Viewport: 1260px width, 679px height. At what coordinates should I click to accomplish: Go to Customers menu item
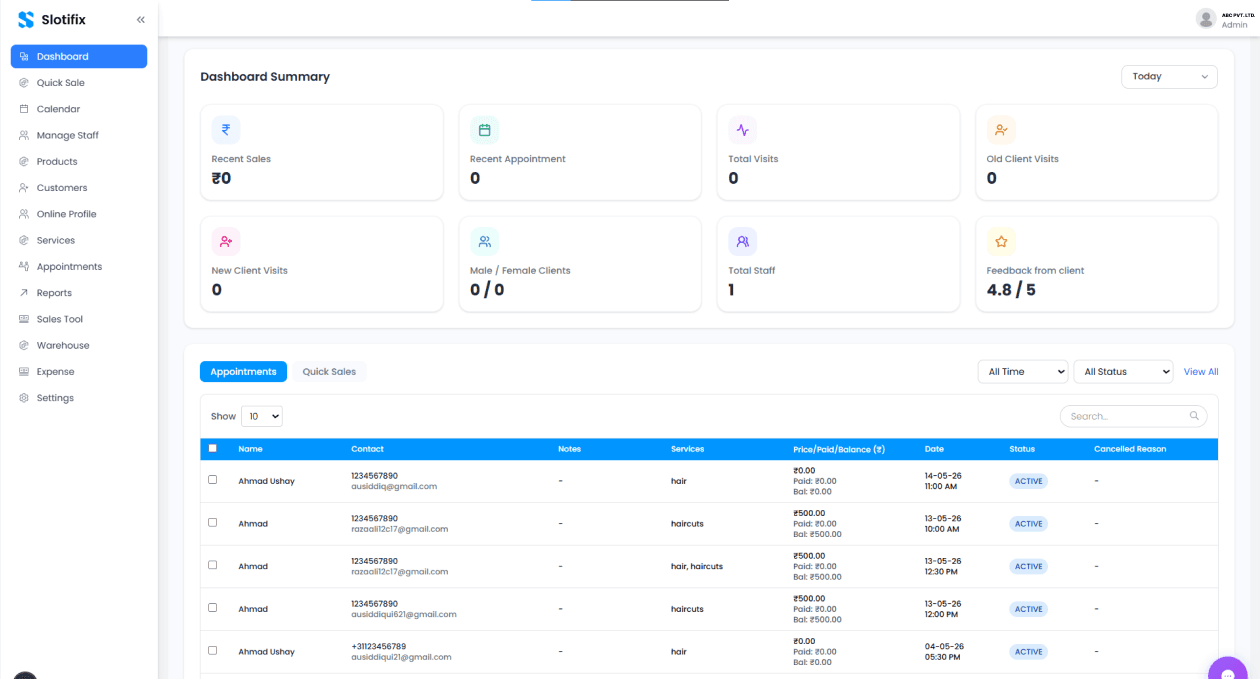coord(79,188)
